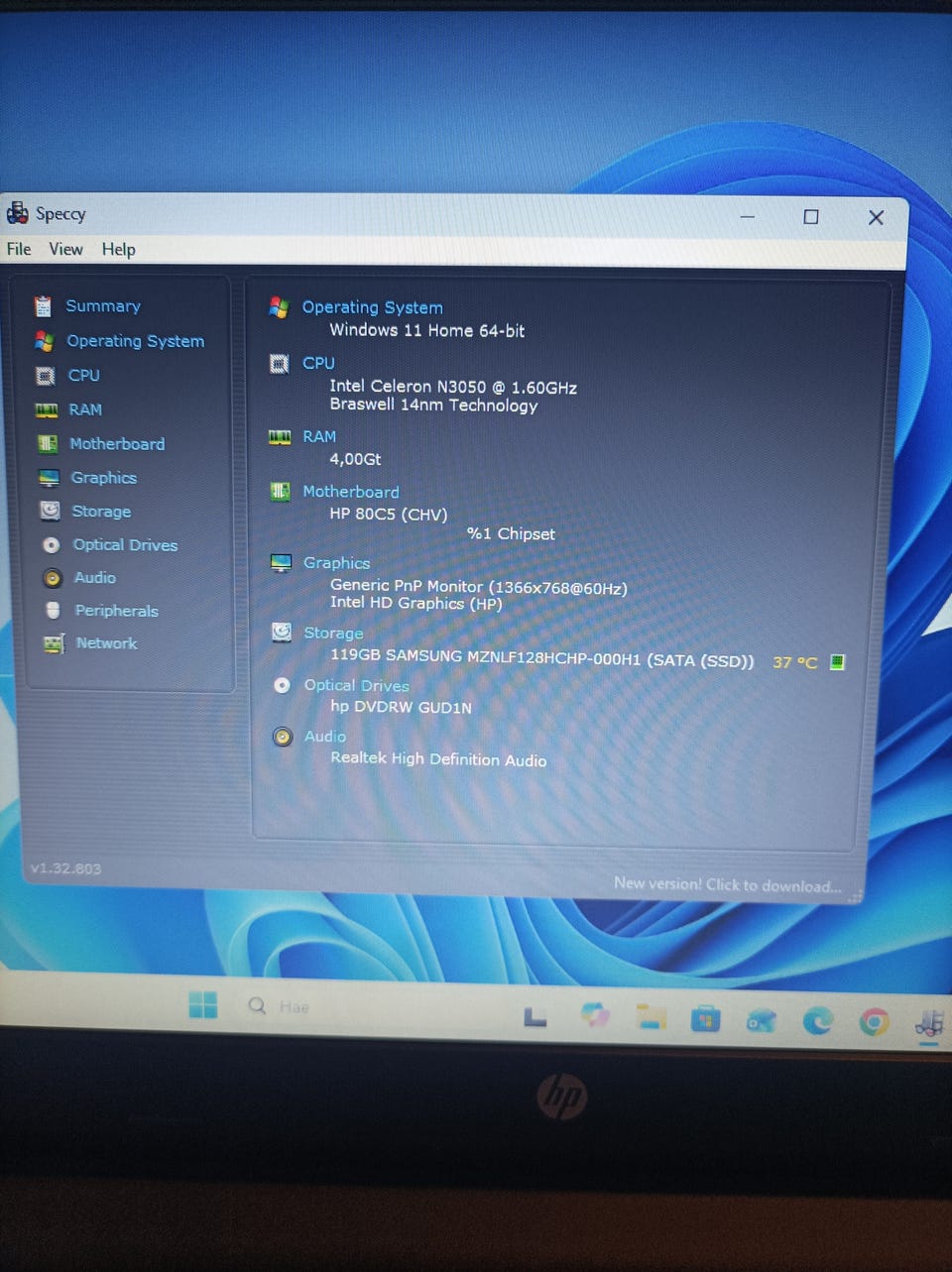
Task: Click the Operating System heading in summary panel
Action: click(x=372, y=307)
